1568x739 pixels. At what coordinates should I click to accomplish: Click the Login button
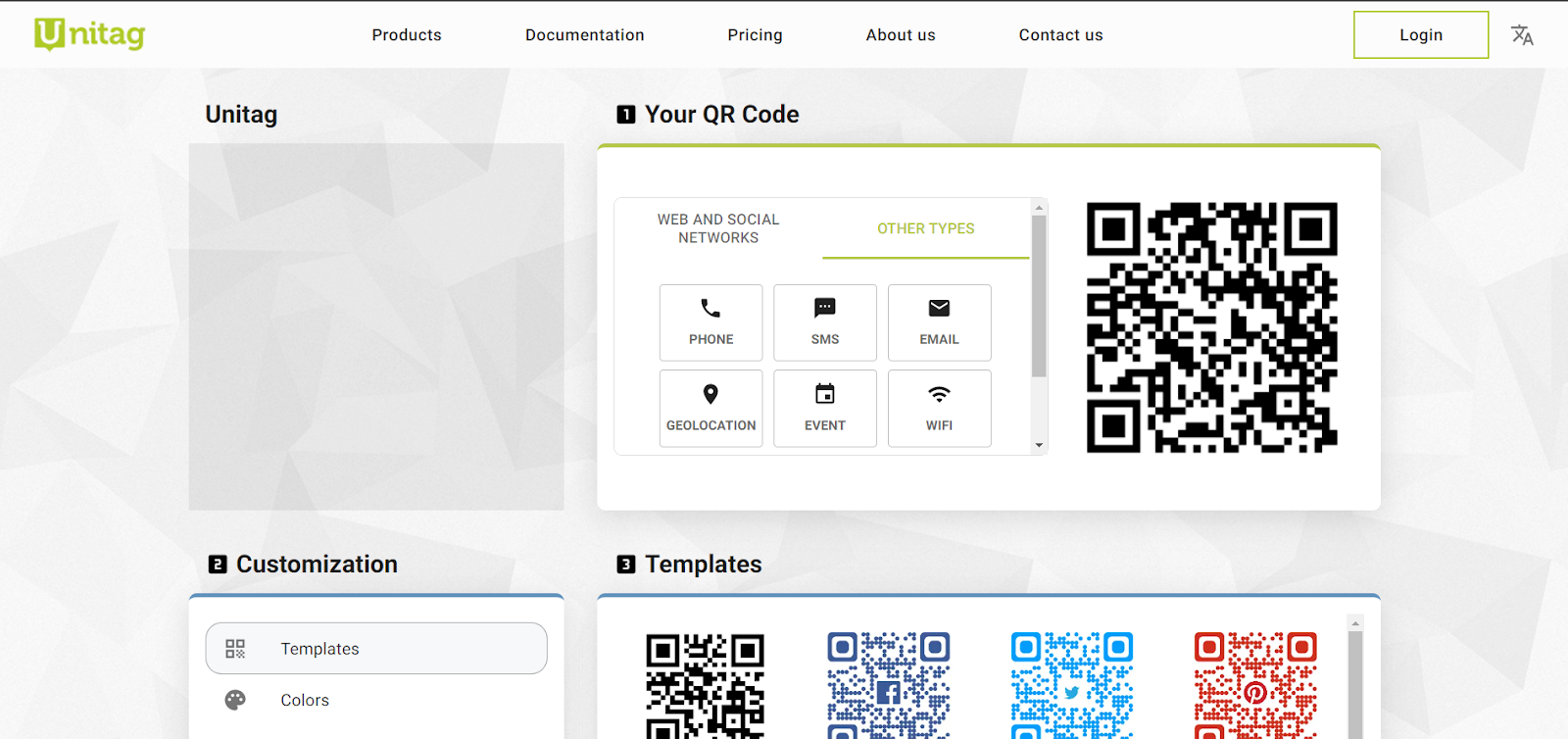[1421, 35]
